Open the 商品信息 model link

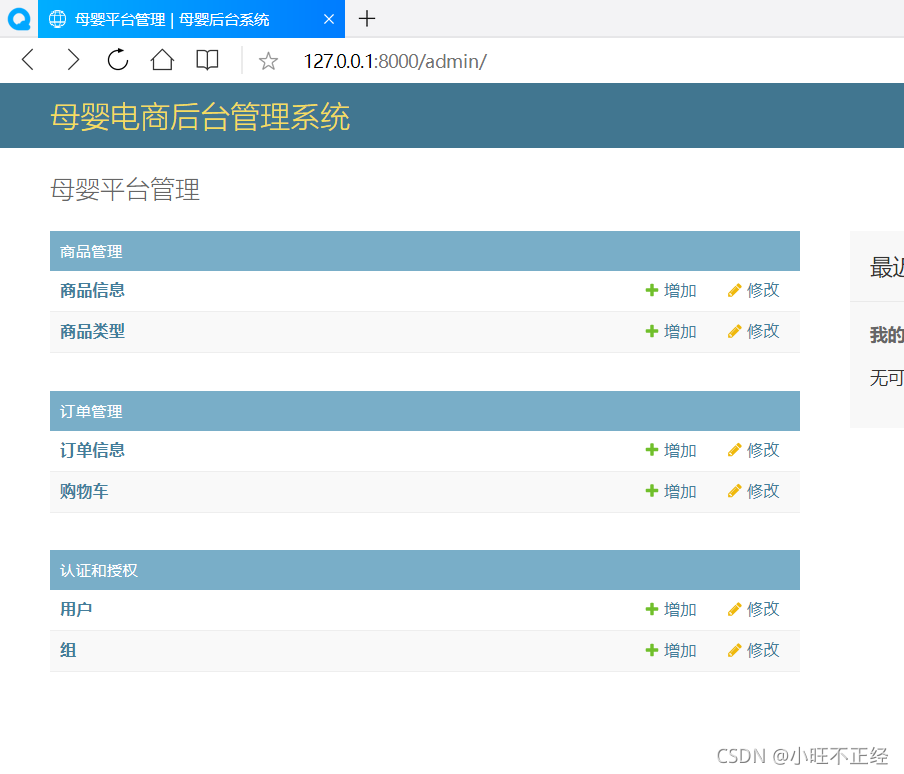(92, 290)
